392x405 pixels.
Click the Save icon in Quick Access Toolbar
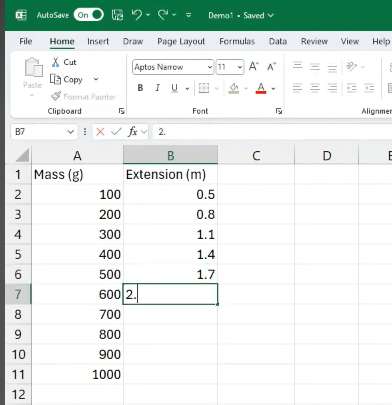tap(117, 15)
